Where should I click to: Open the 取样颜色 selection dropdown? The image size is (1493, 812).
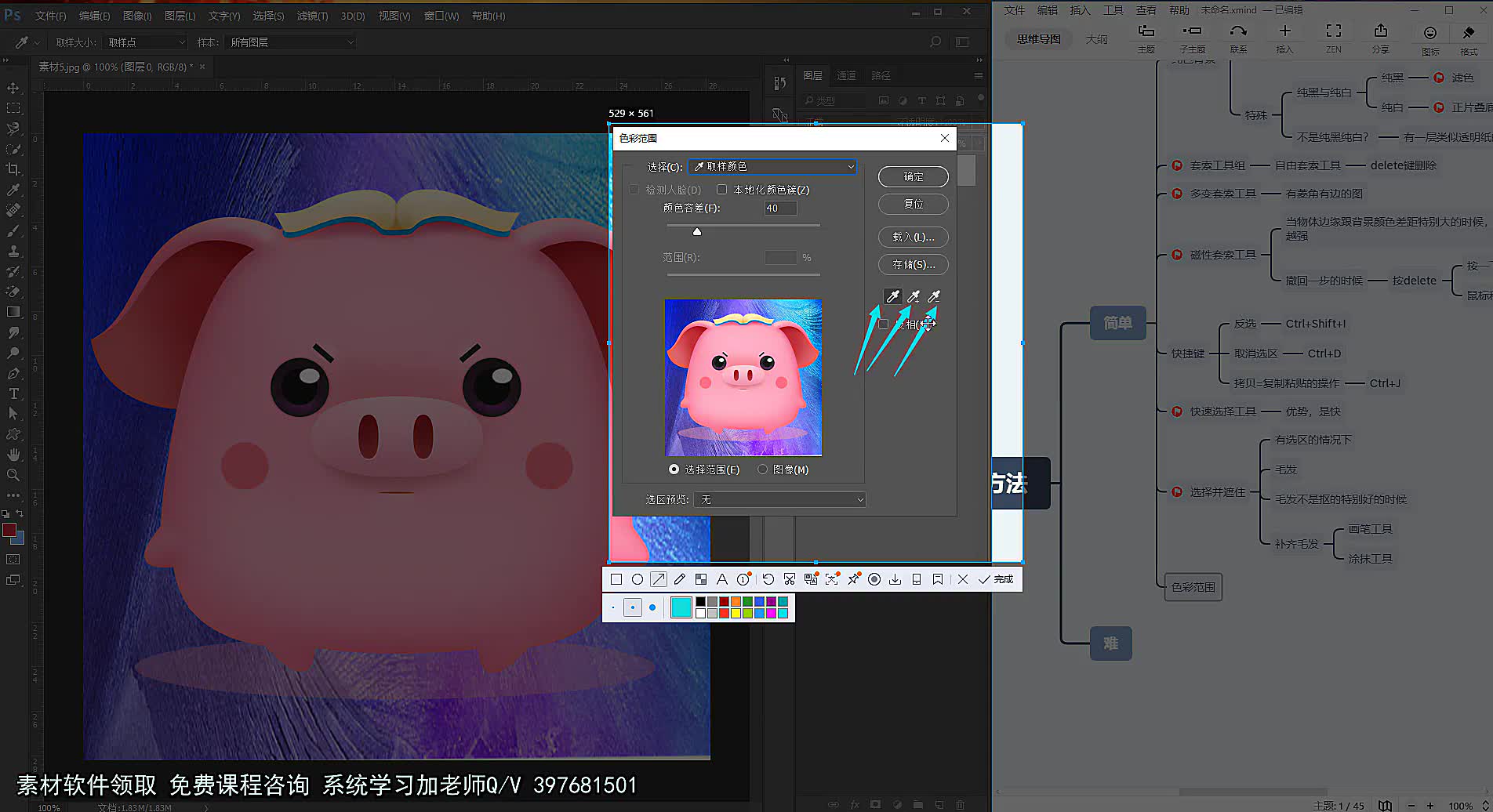click(x=772, y=166)
